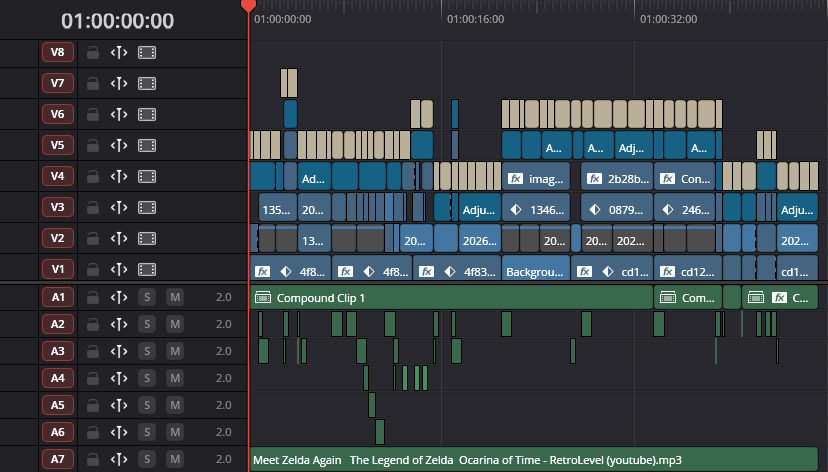Screen dimensions: 828x472
Task: Mute audio track A3
Action: (175, 351)
